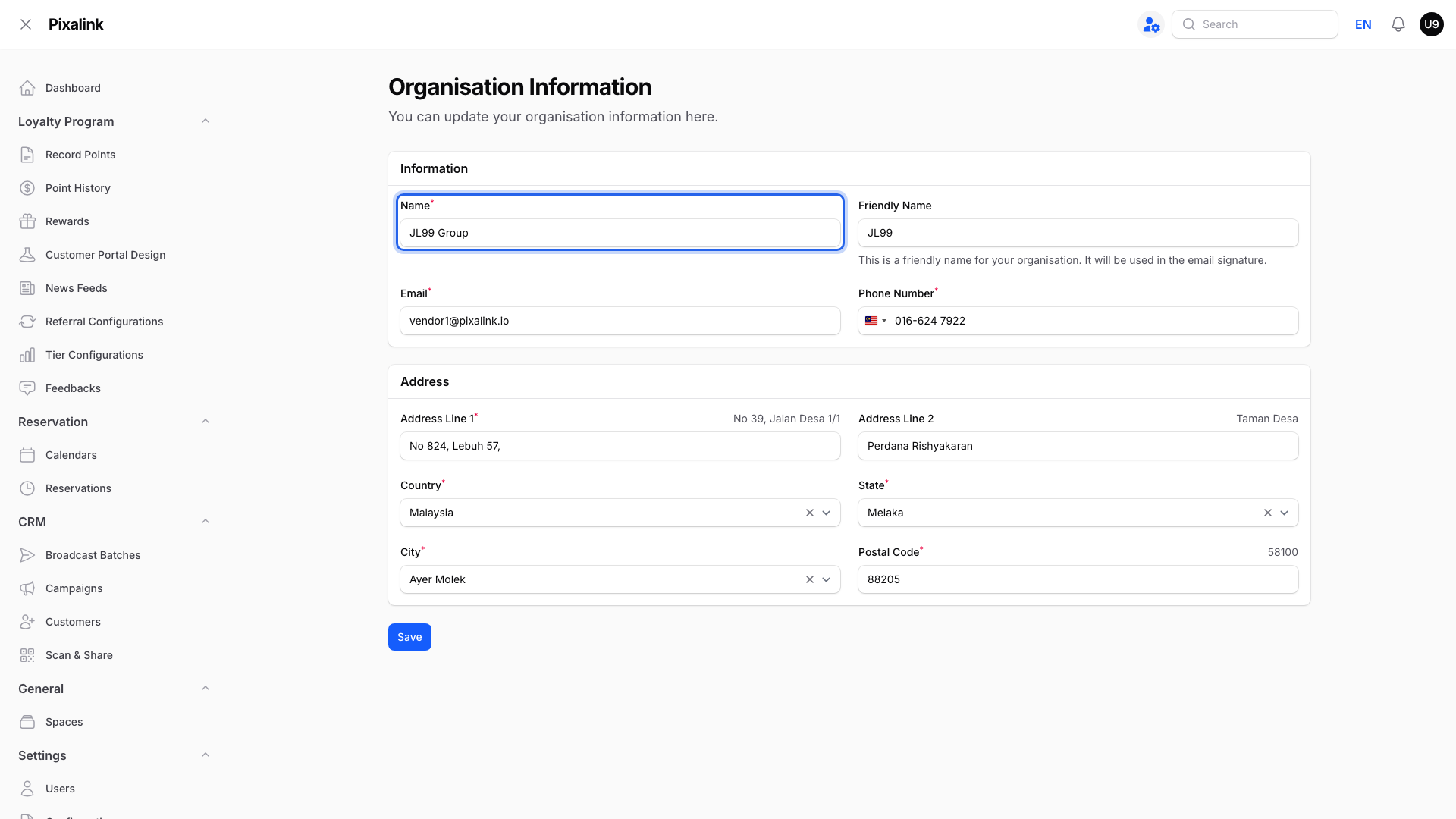
Task: Click the Scan & Share QR code icon
Action: pyautogui.click(x=27, y=655)
